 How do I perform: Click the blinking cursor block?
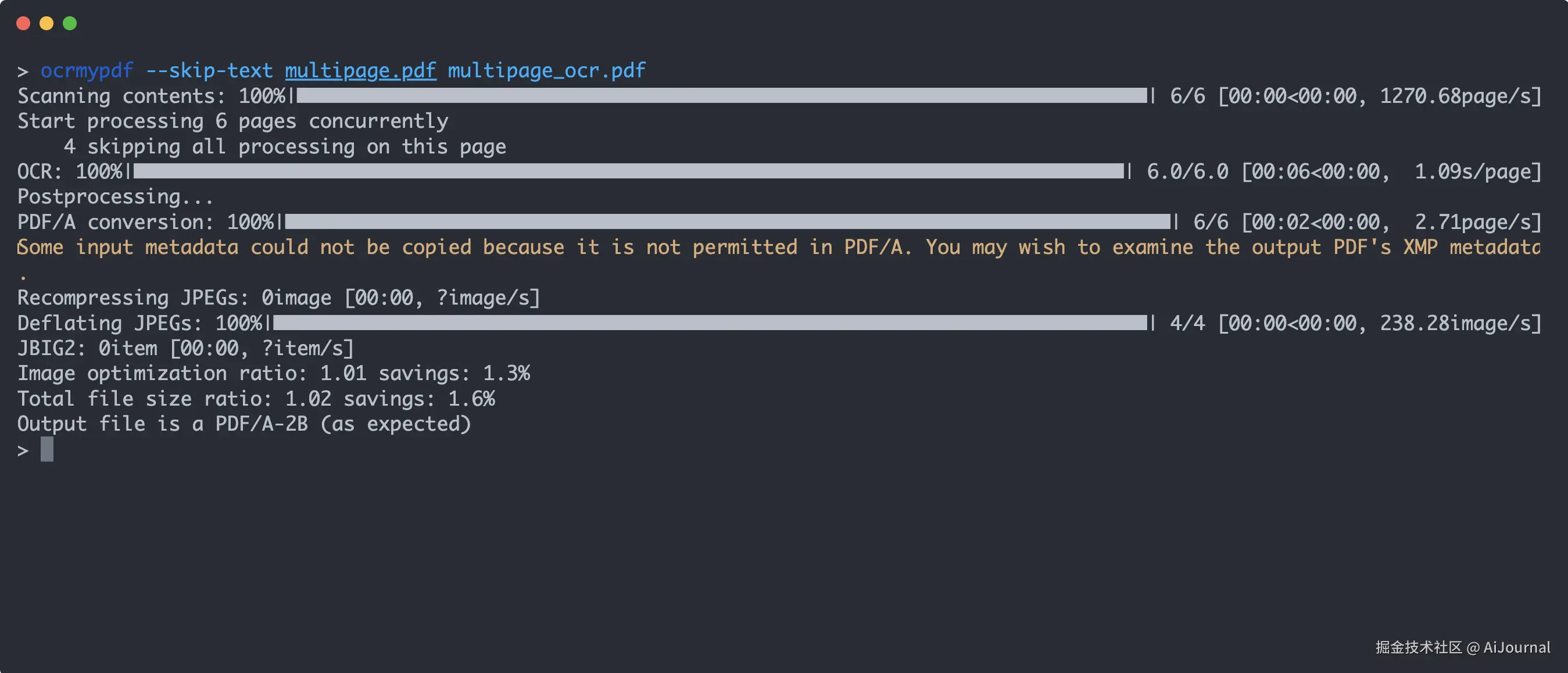pos(46,450)
